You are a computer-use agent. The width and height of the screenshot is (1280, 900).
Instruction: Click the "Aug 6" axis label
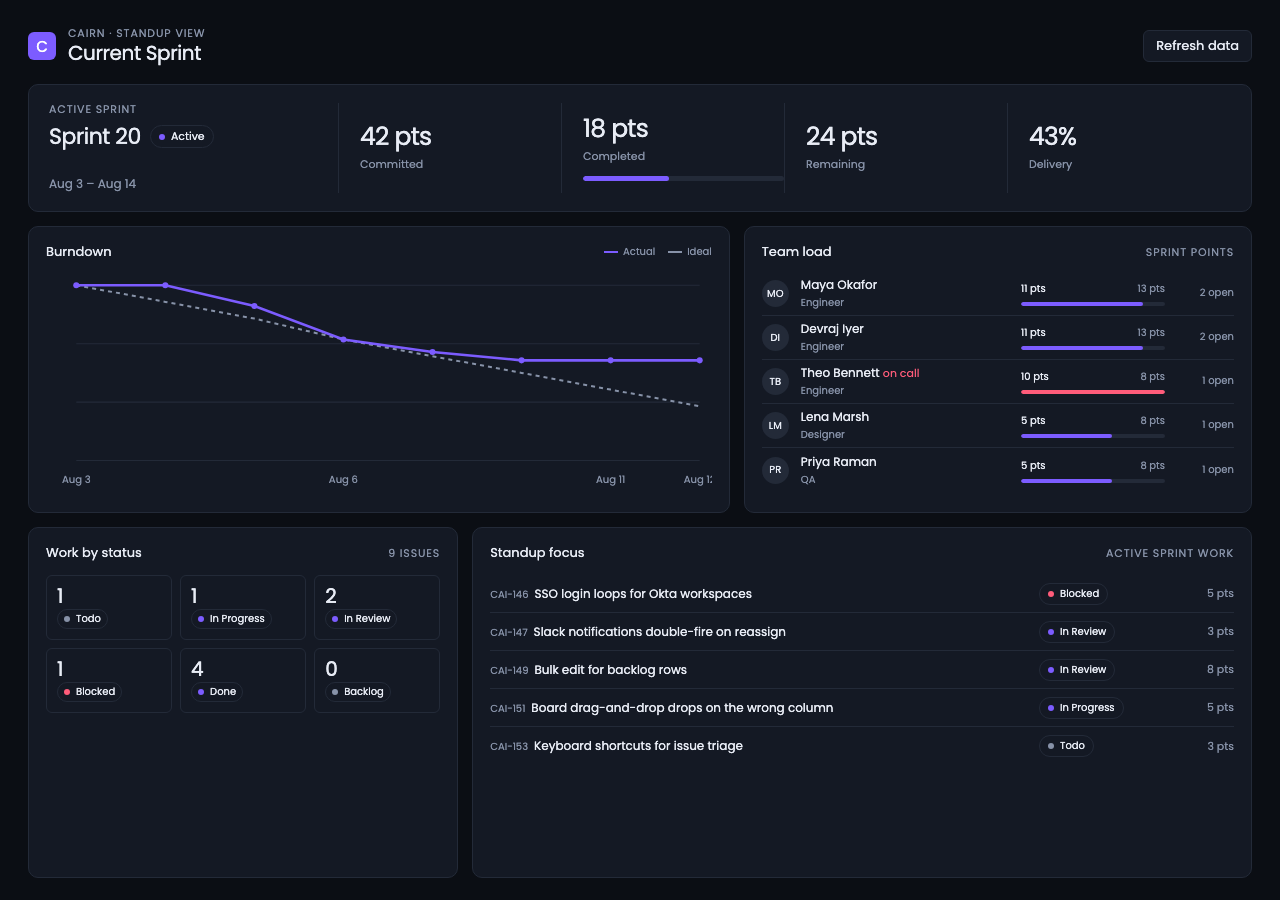[343, 480]
